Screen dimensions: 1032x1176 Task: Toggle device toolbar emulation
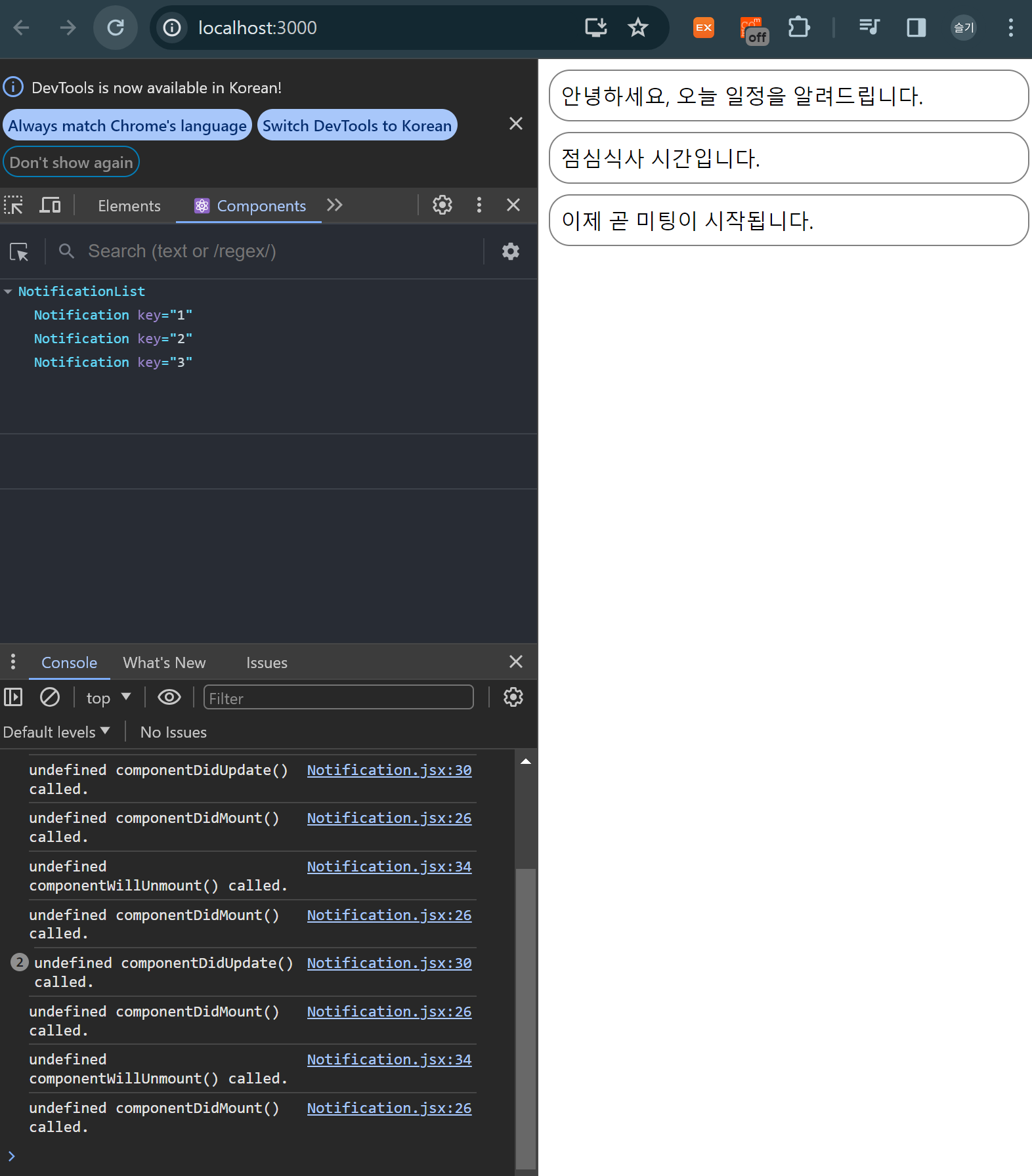pyautogui.click(x=50, y=205)
